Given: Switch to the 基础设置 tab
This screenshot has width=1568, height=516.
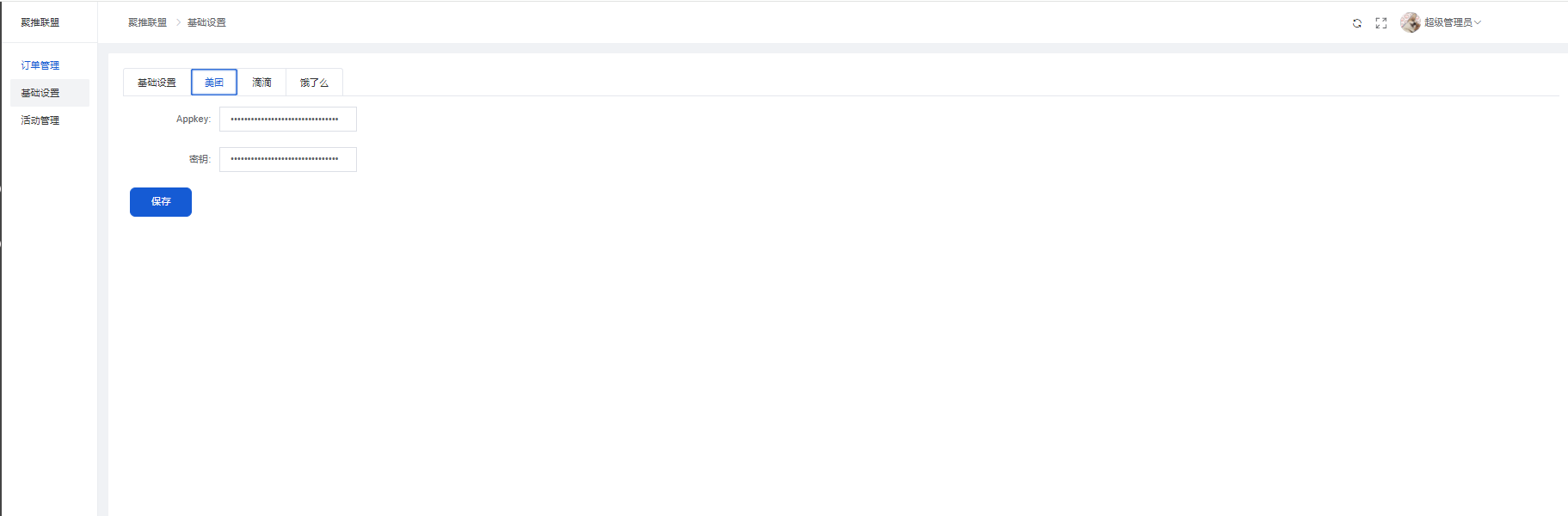Looking at the screenshot, I should pos(157,83).
